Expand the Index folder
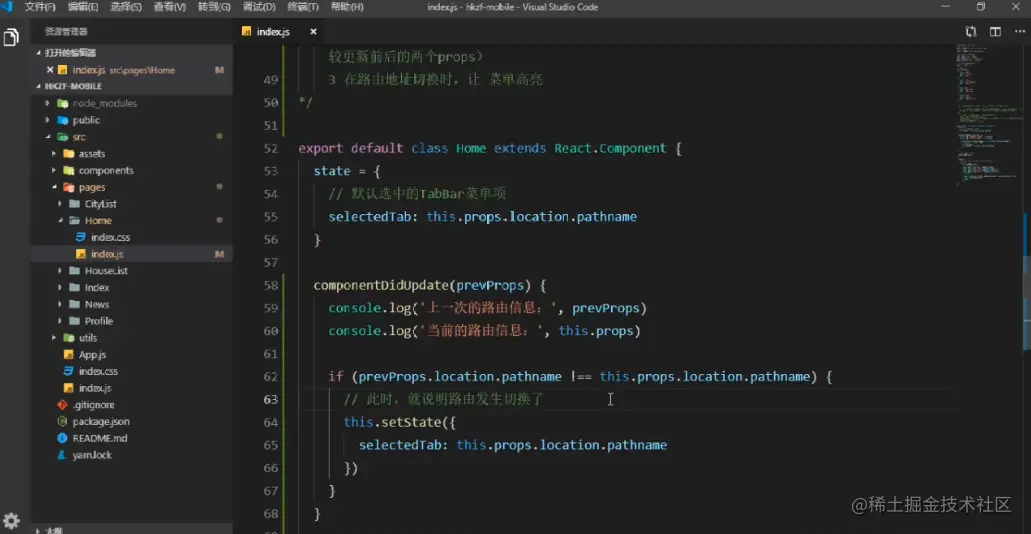The width and height of the screenshot is (1031, 534). [132, 287]
